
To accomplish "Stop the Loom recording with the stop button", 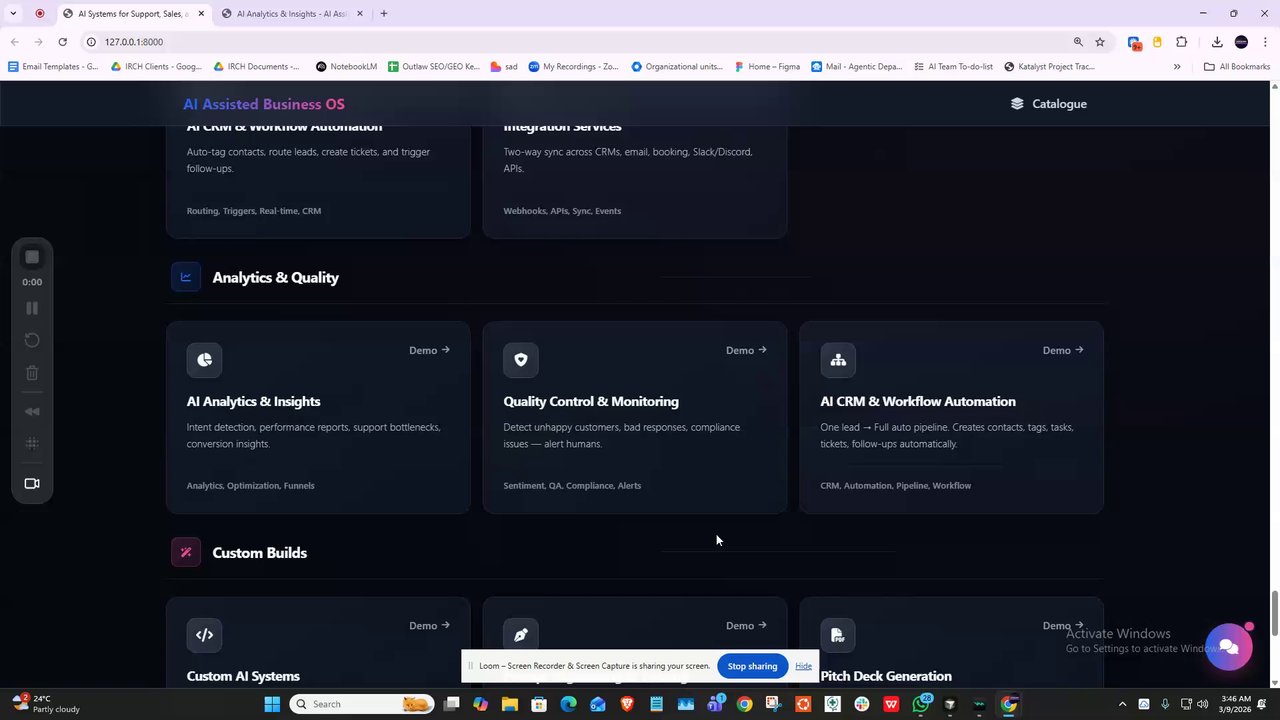I will coord(32,257).
